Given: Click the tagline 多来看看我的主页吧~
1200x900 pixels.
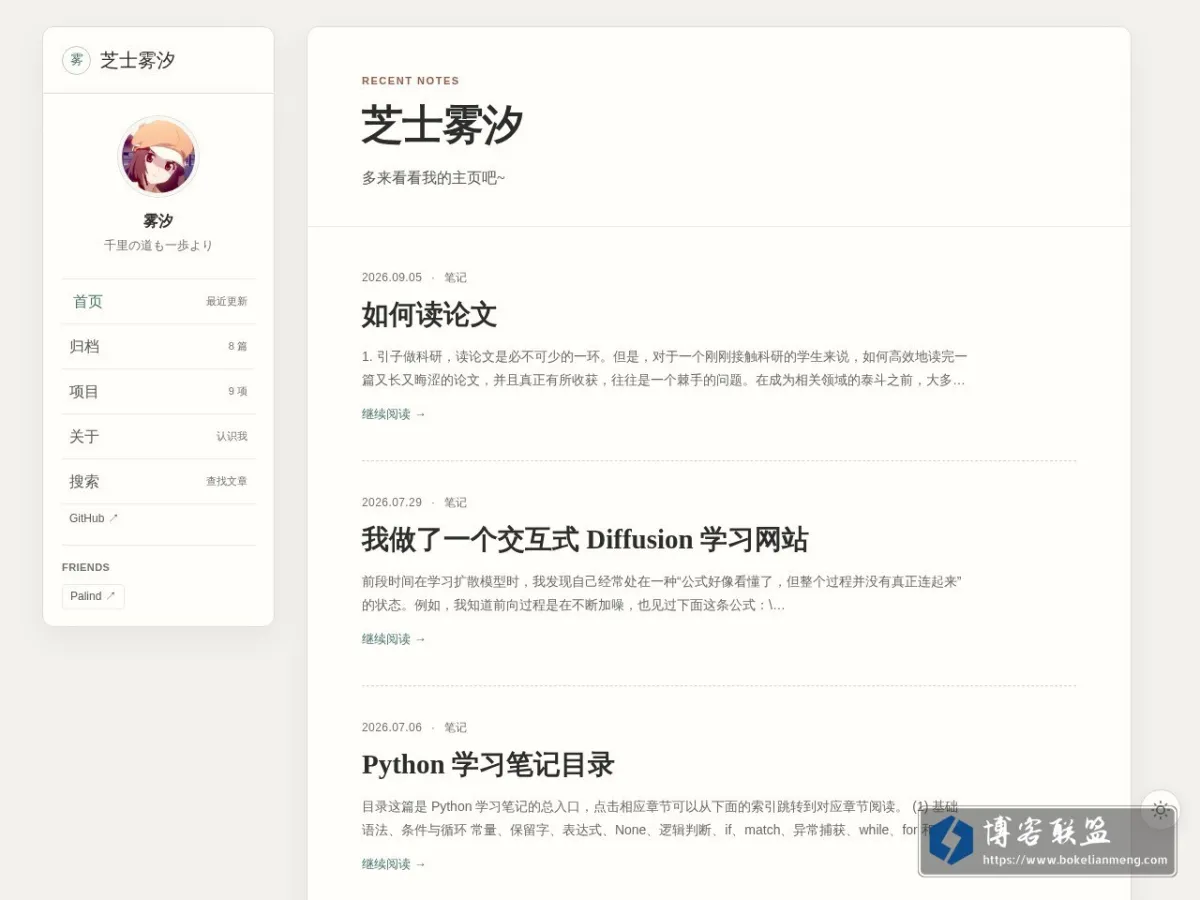Looking at the screenshot, I should coord(434,178).
